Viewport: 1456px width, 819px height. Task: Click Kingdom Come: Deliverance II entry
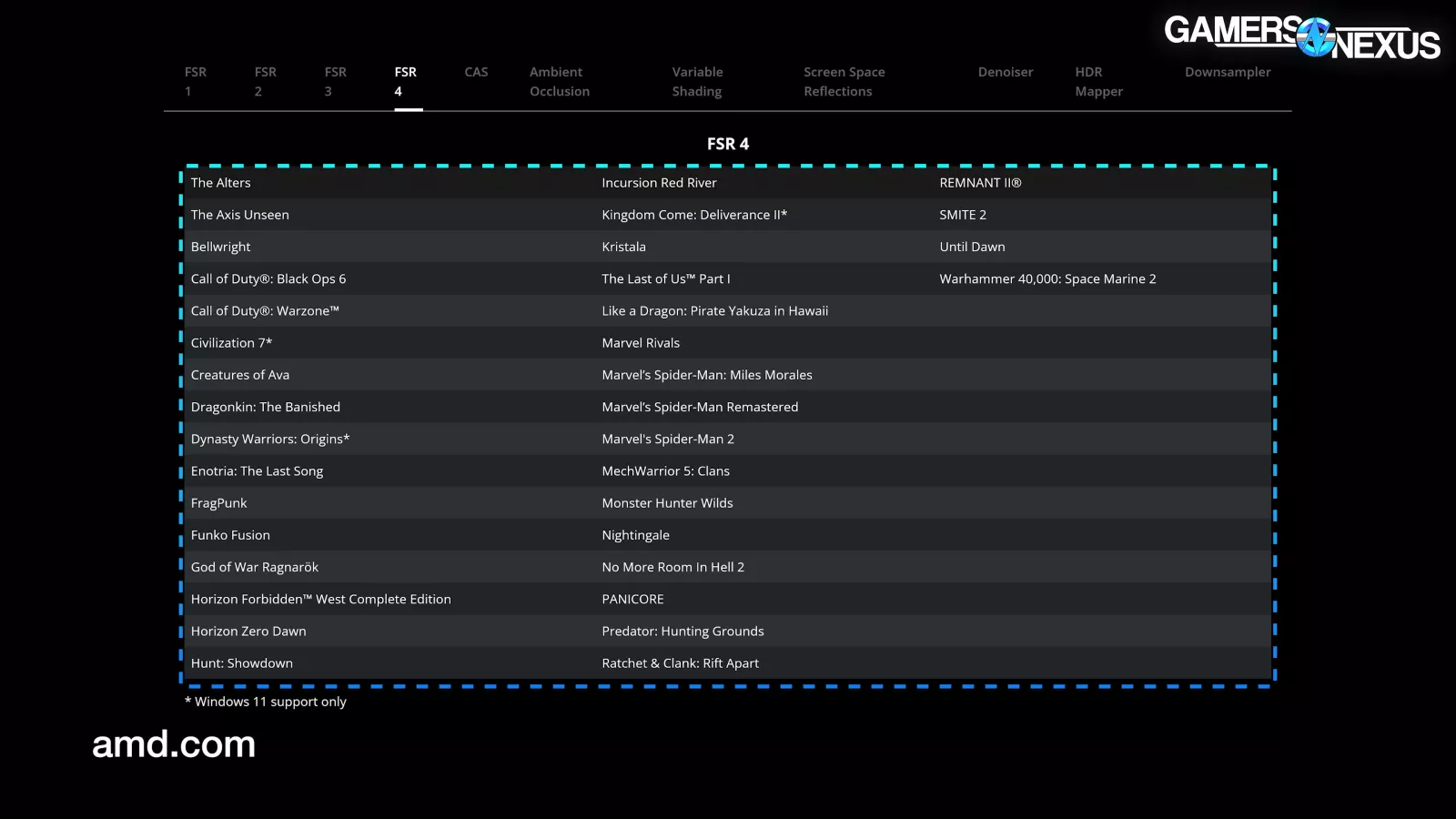pos(693,215)
